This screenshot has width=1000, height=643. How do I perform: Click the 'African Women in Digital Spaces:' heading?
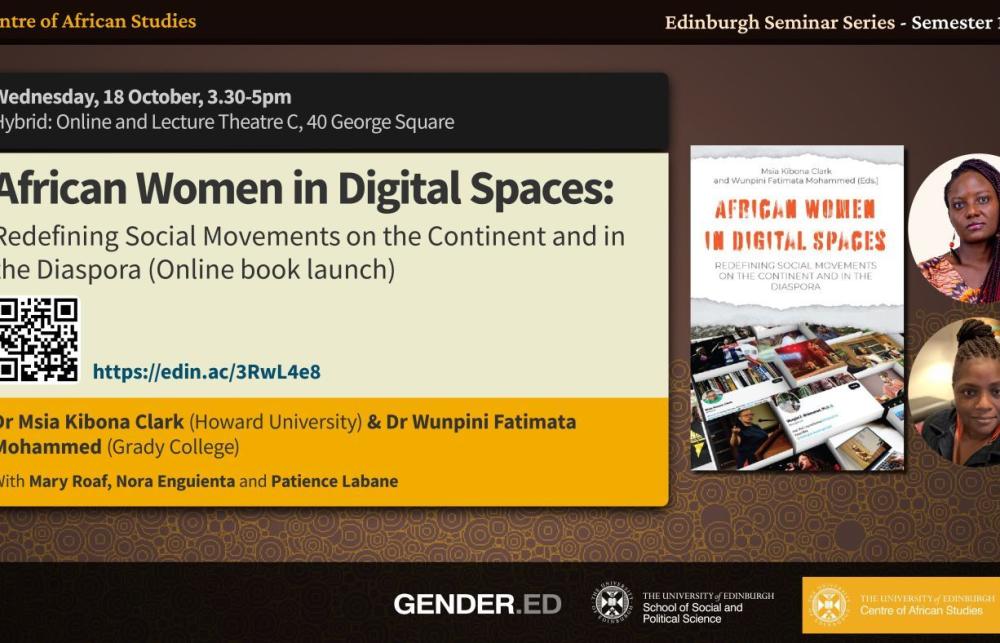[305, 188]
